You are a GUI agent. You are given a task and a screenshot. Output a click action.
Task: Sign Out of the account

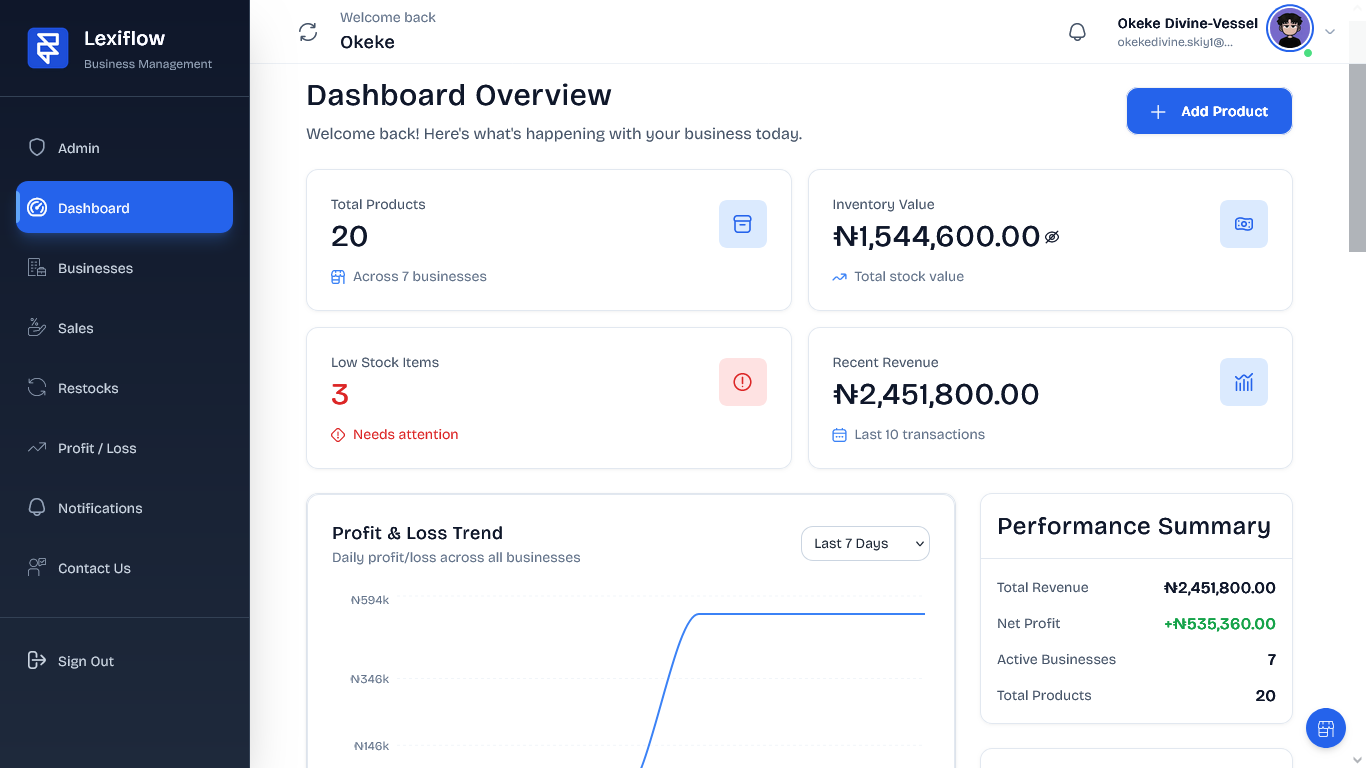[x=124, y=661]
